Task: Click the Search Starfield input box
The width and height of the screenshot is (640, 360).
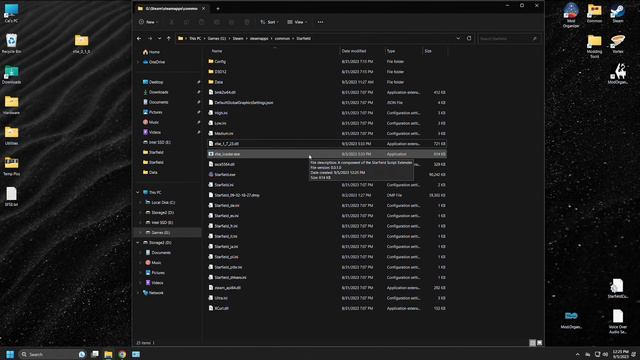Action: 509,38
